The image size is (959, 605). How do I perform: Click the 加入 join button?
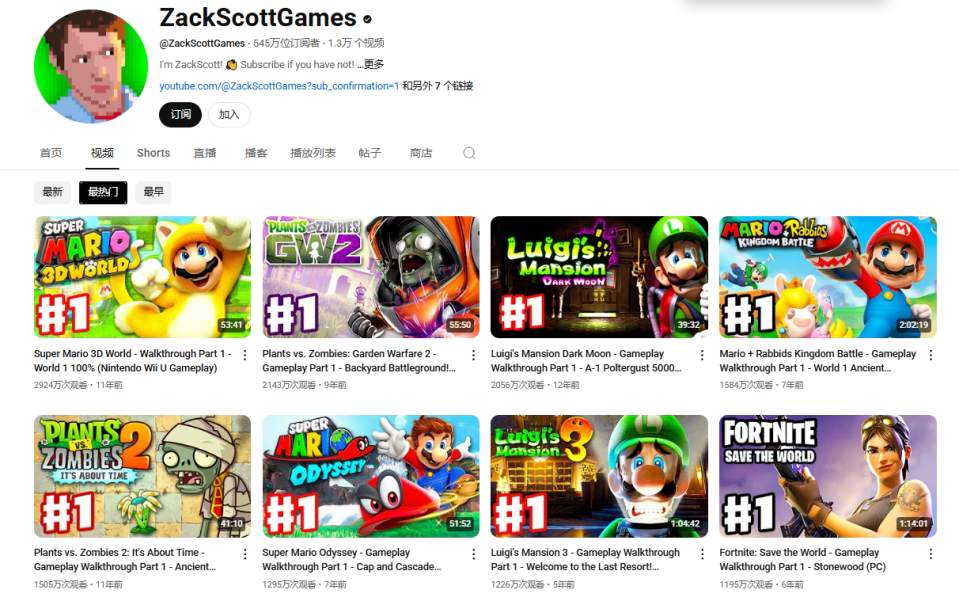(229, 114)
